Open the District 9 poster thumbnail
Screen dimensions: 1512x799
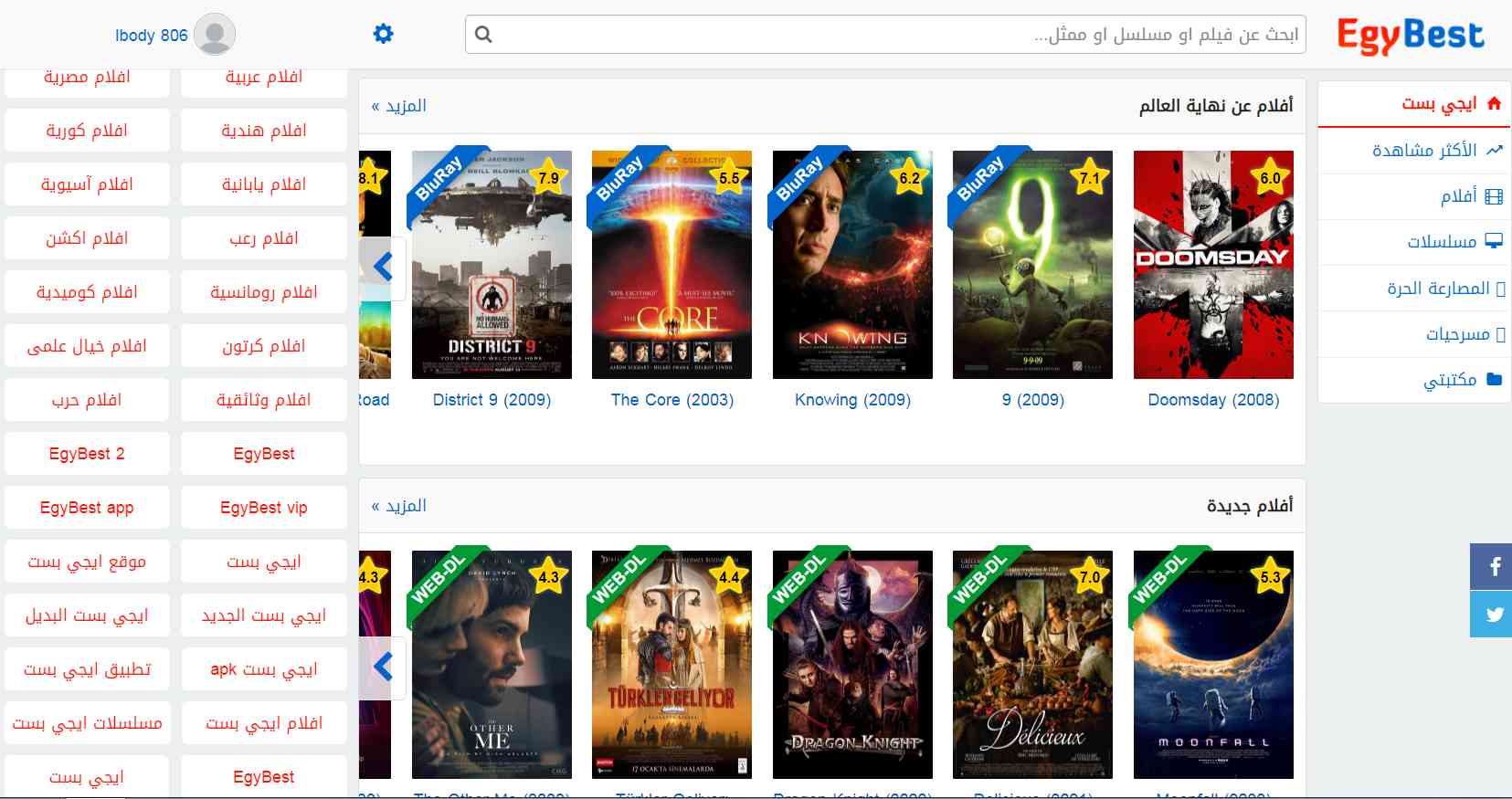(x=492, y=265)
